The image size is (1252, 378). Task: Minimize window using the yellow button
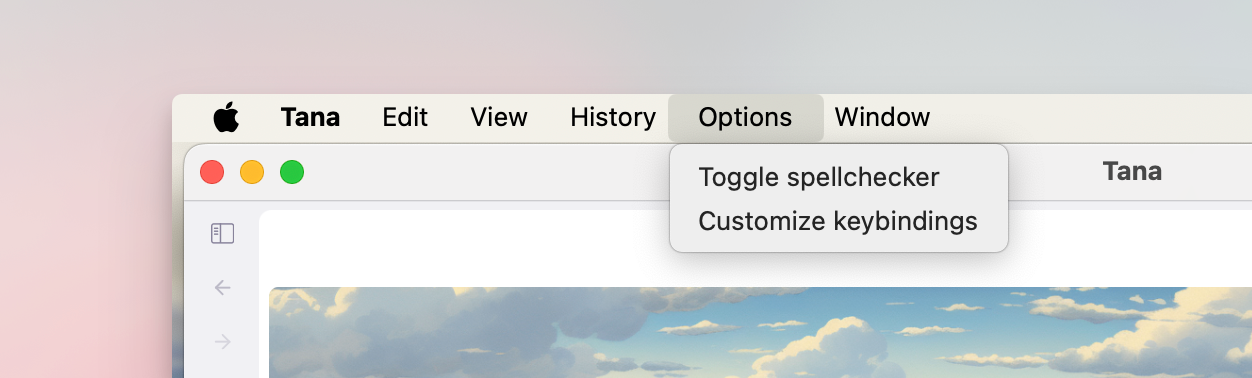[x=252, y=172]
